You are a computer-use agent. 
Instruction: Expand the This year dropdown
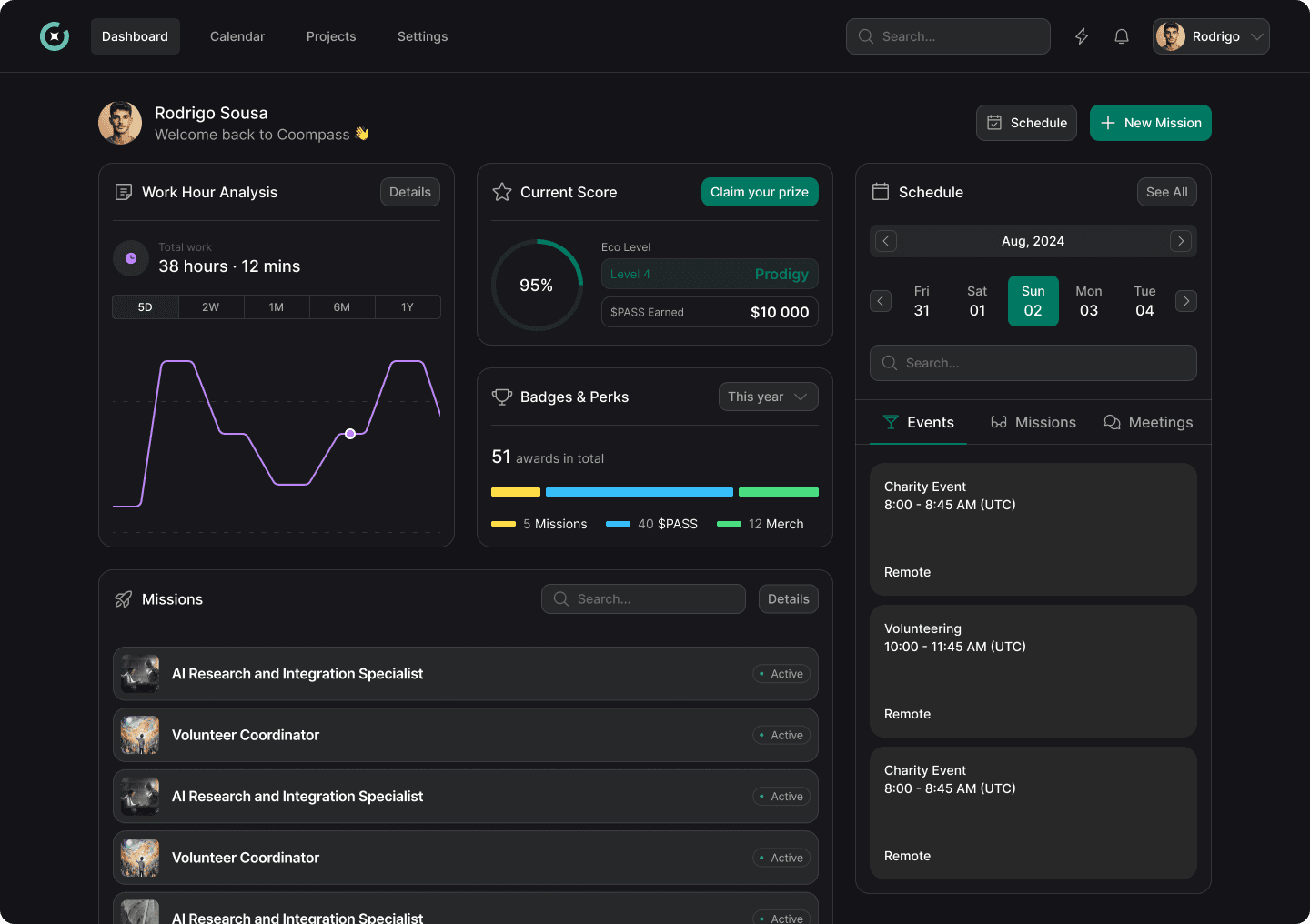point(769,397)
